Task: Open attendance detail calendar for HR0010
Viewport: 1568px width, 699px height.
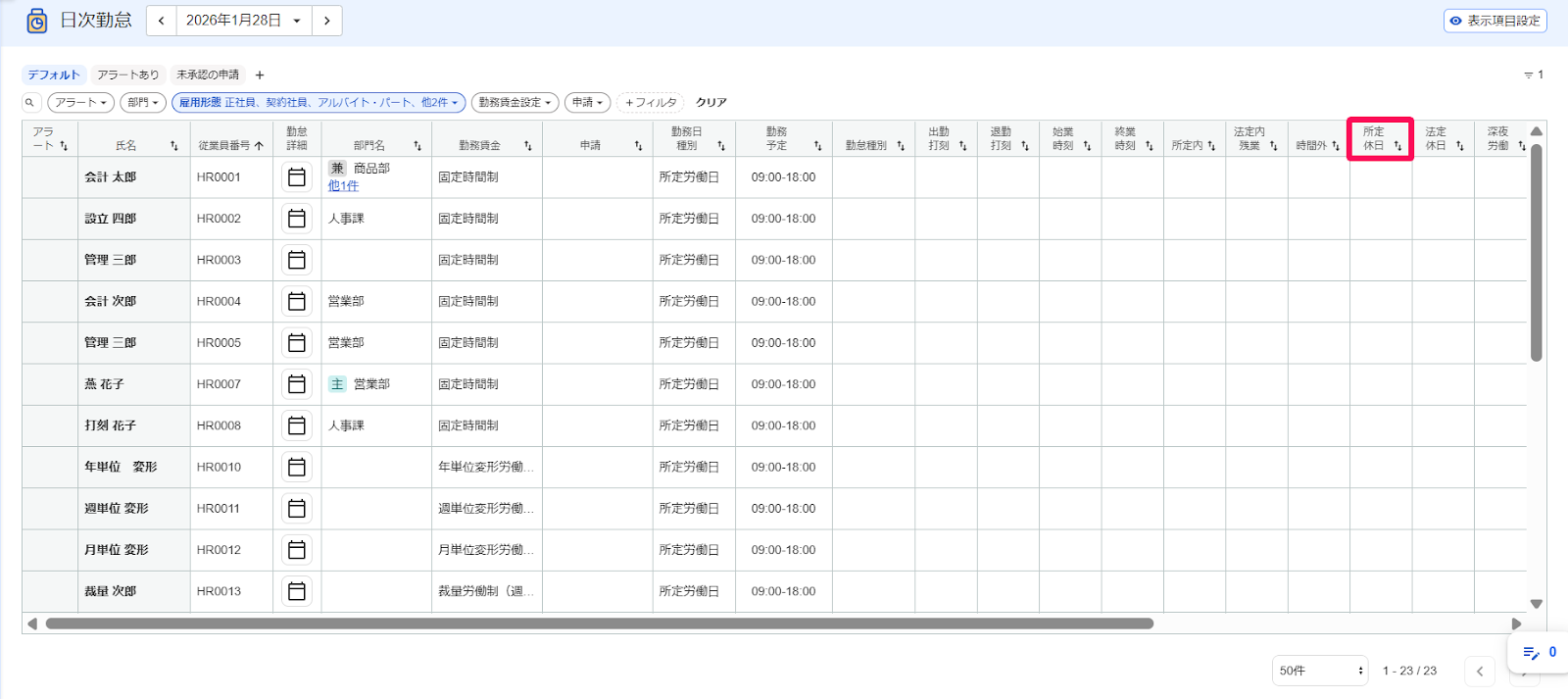Action: point(297,467)
